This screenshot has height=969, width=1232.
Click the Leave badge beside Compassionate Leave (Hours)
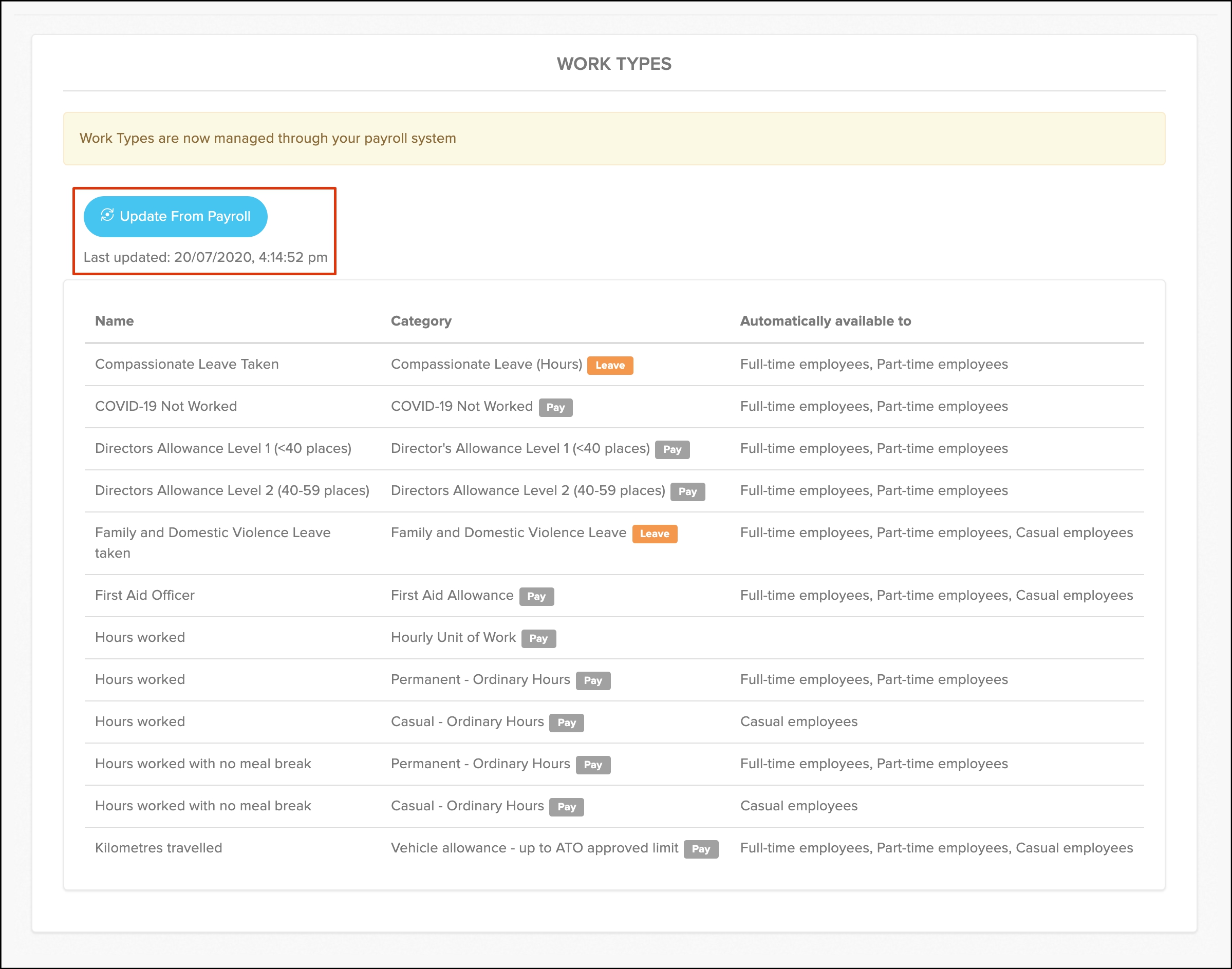[610, 365]
